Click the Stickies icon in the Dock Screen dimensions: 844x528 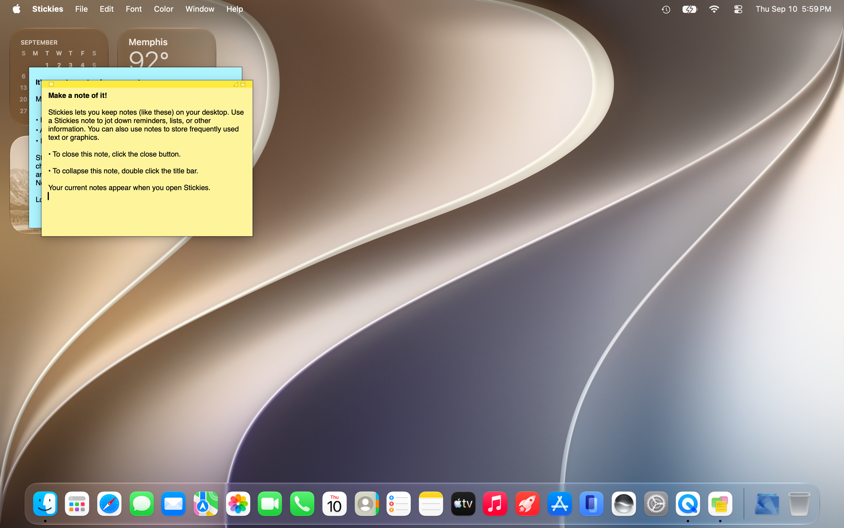coord(720,504)
